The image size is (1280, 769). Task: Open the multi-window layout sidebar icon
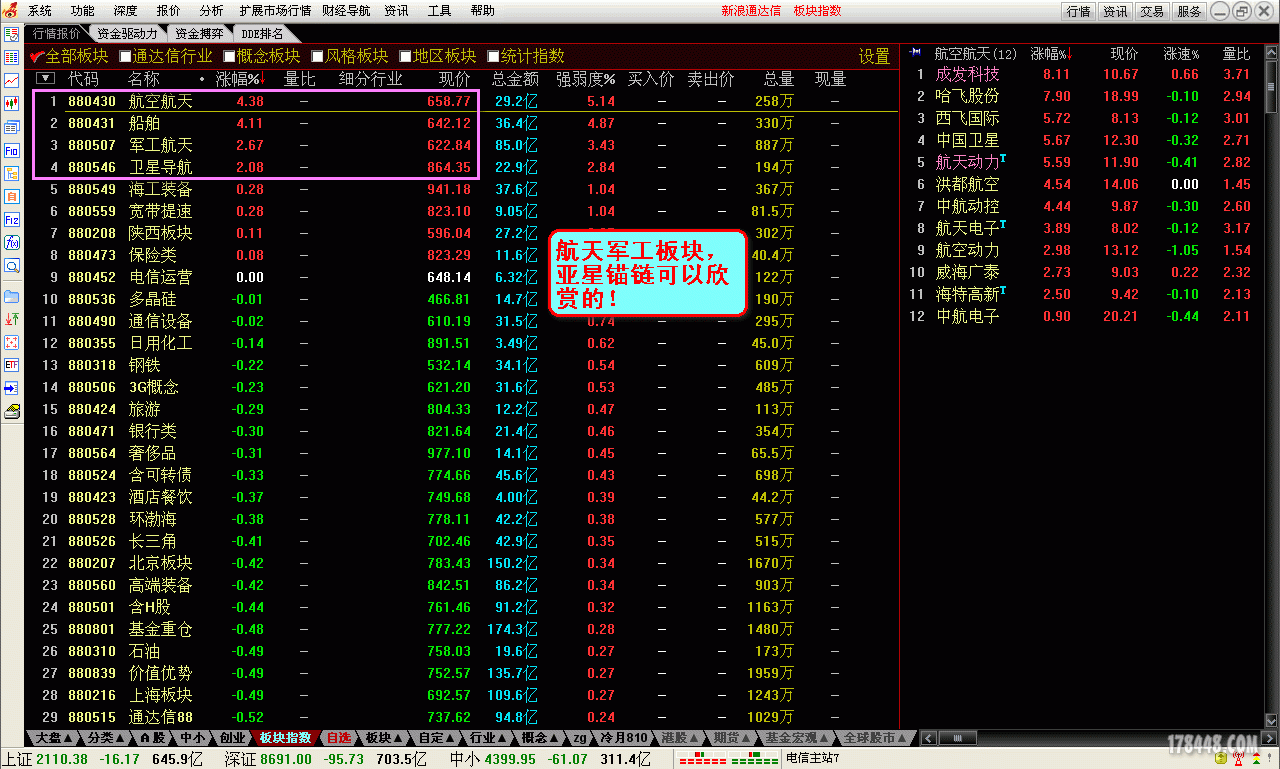tap(11, 127)
